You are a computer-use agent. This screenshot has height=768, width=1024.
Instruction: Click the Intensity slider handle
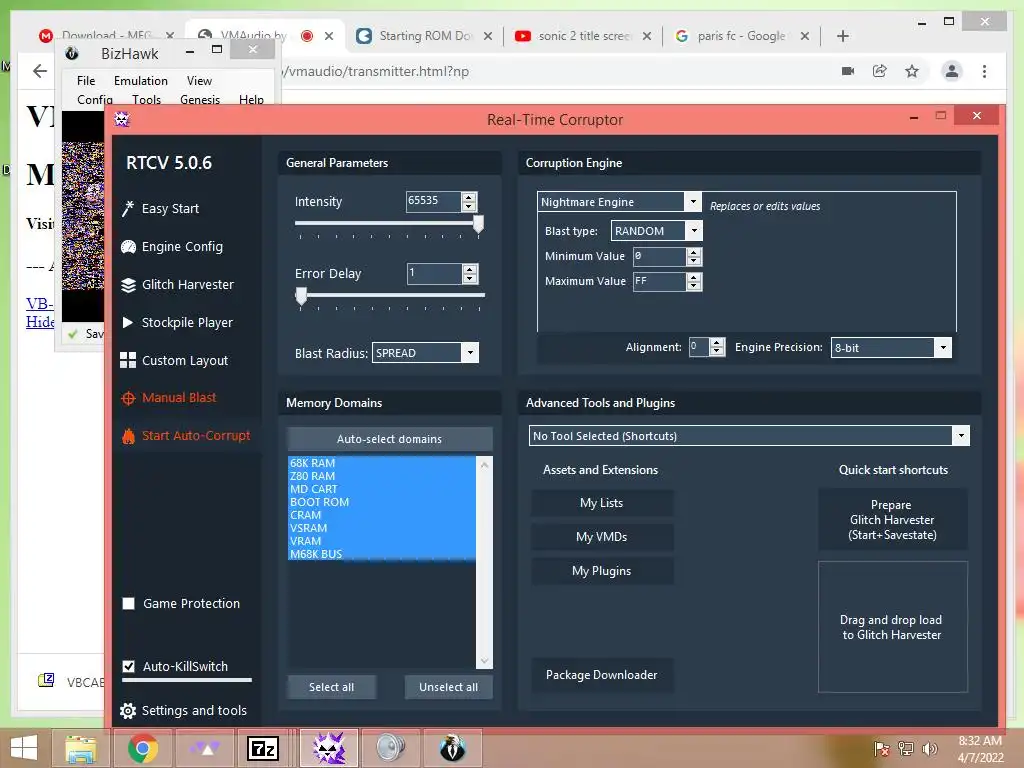(478, 224)
